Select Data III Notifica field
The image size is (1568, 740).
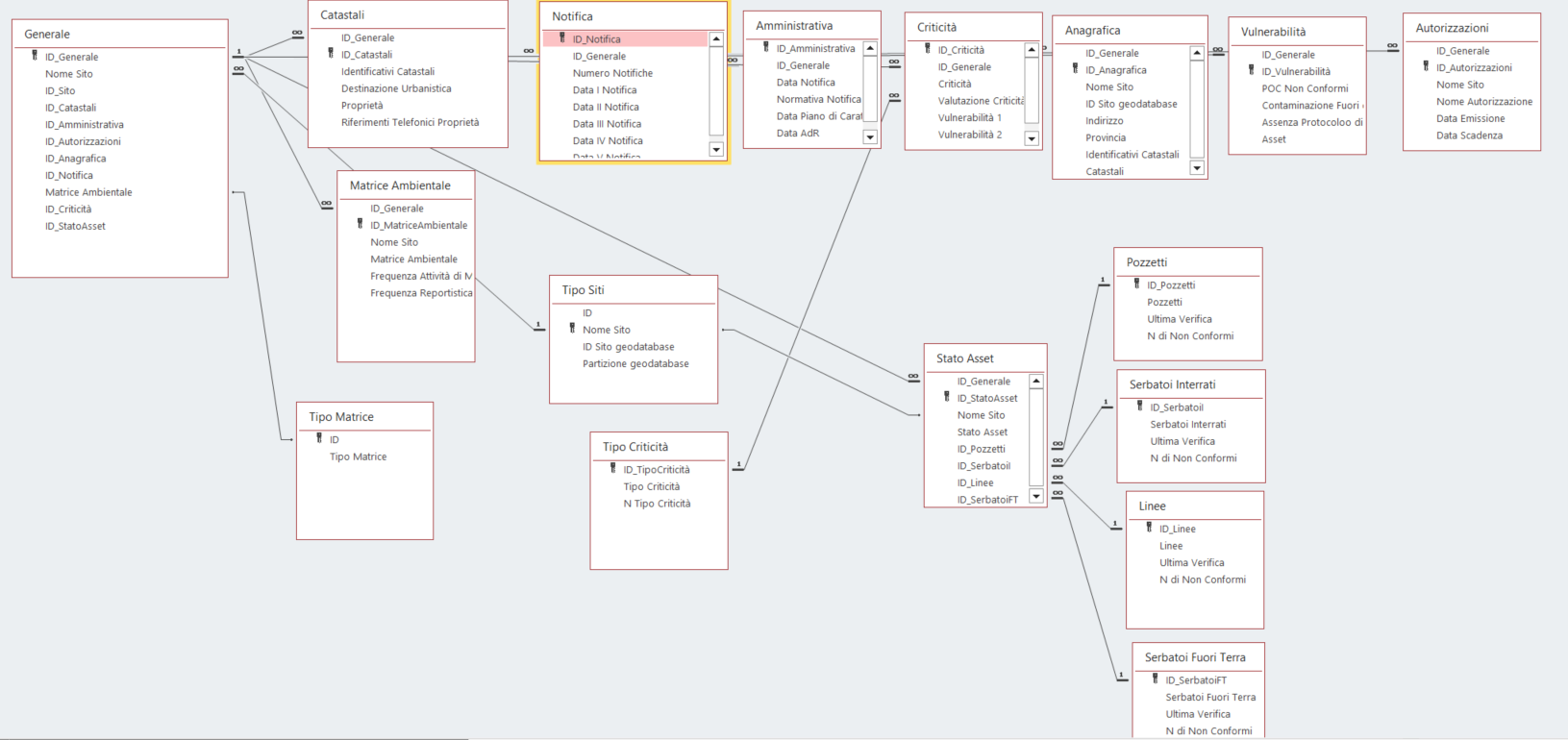point(607,124)
